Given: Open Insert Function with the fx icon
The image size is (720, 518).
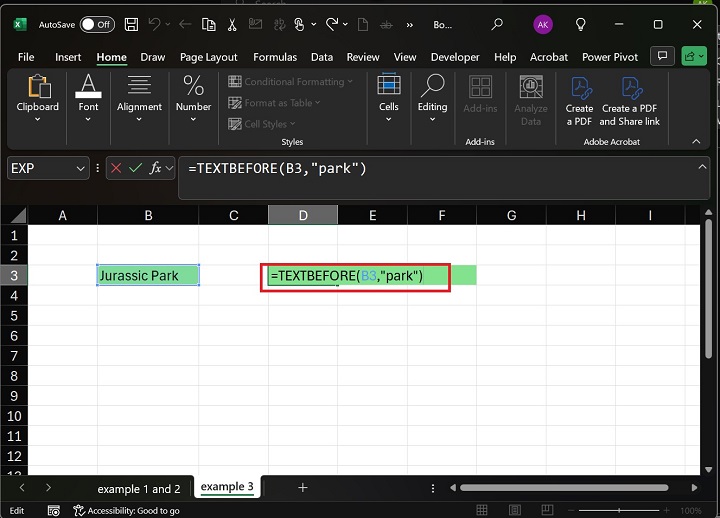Looking at the screenshot, I should pos(156,169).
